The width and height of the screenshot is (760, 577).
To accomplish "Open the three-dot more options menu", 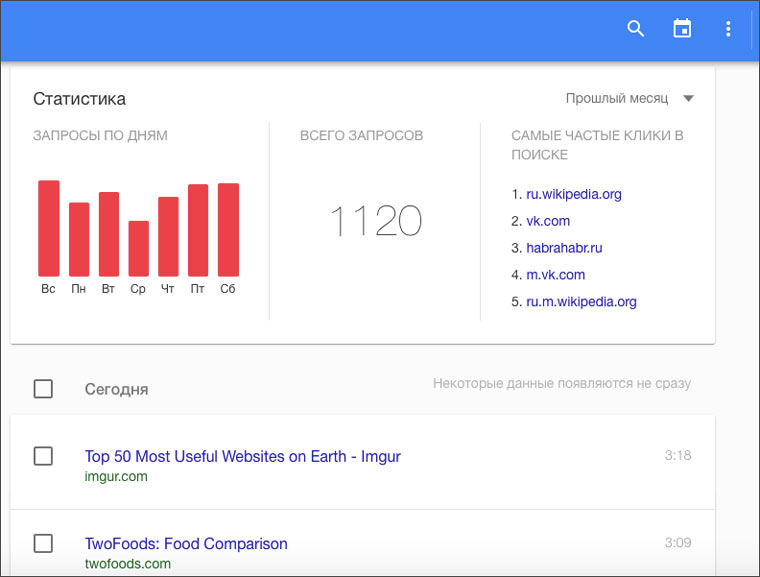I will tap(728, 29).
